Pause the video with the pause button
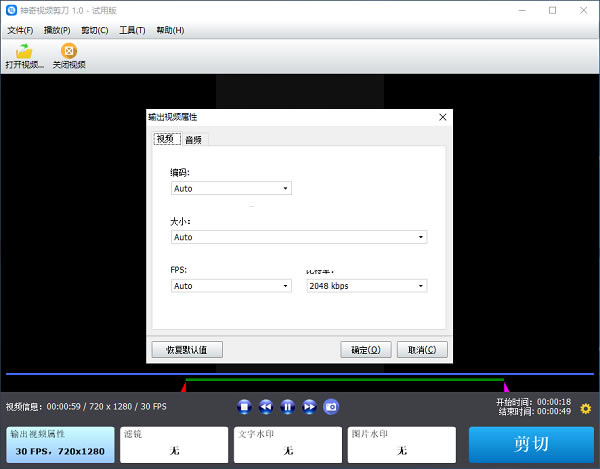 (x=288, y=407)
